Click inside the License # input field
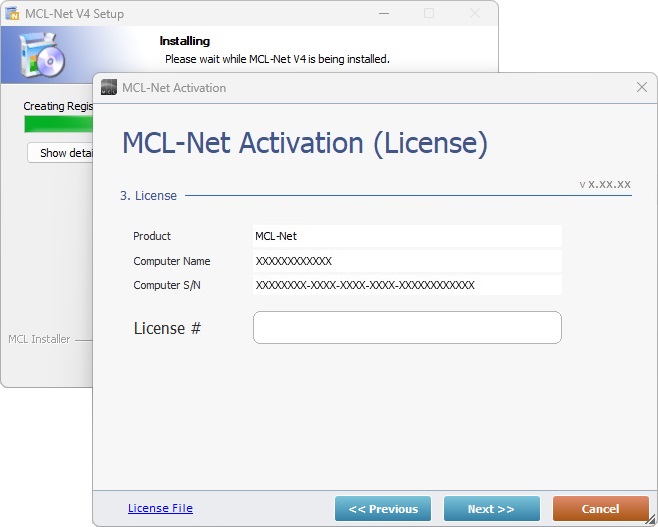658x527 pixels. click(x=407, y=328)
